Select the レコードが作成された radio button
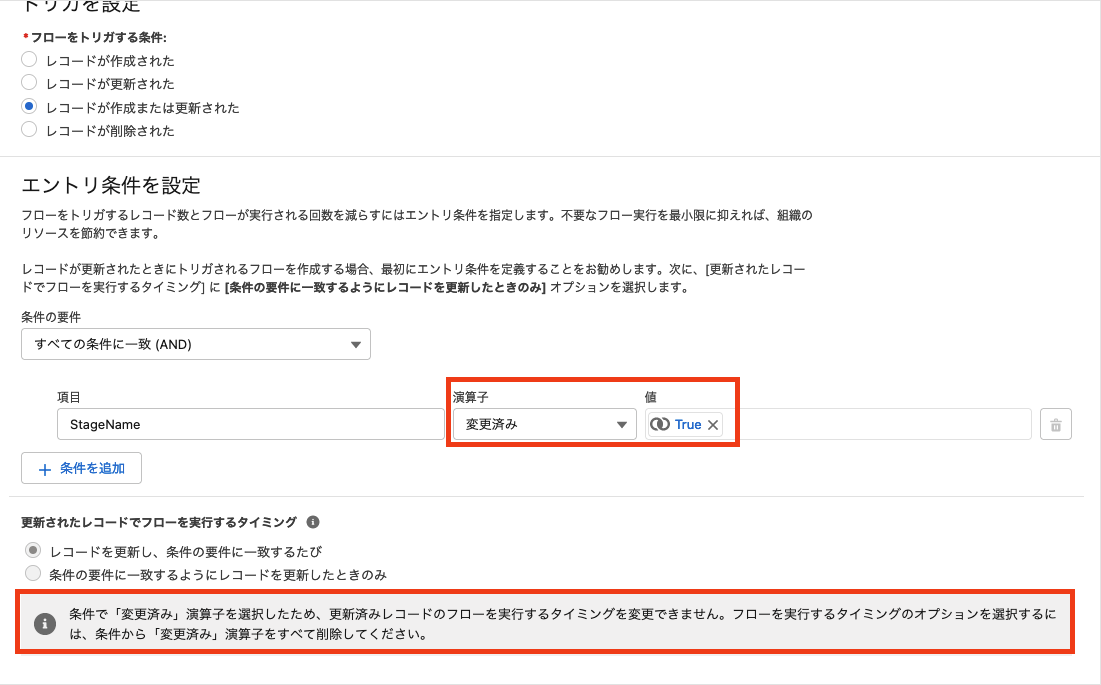 pyautogui.click(x=29, y=60)
